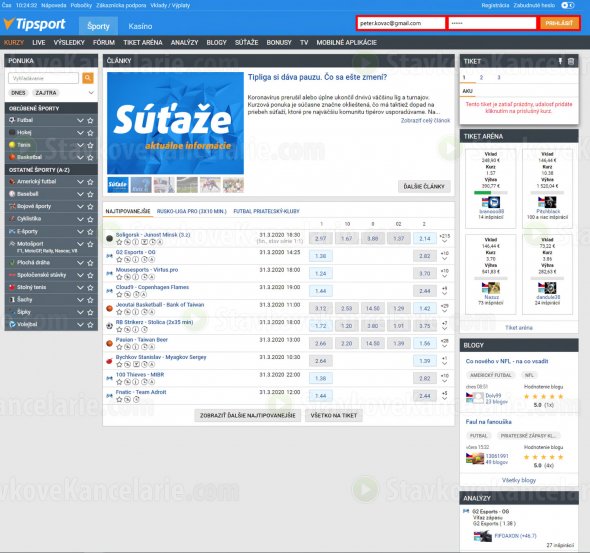
Task: Click the Futbal ball icon in sidebar
Action: point(12,120)
